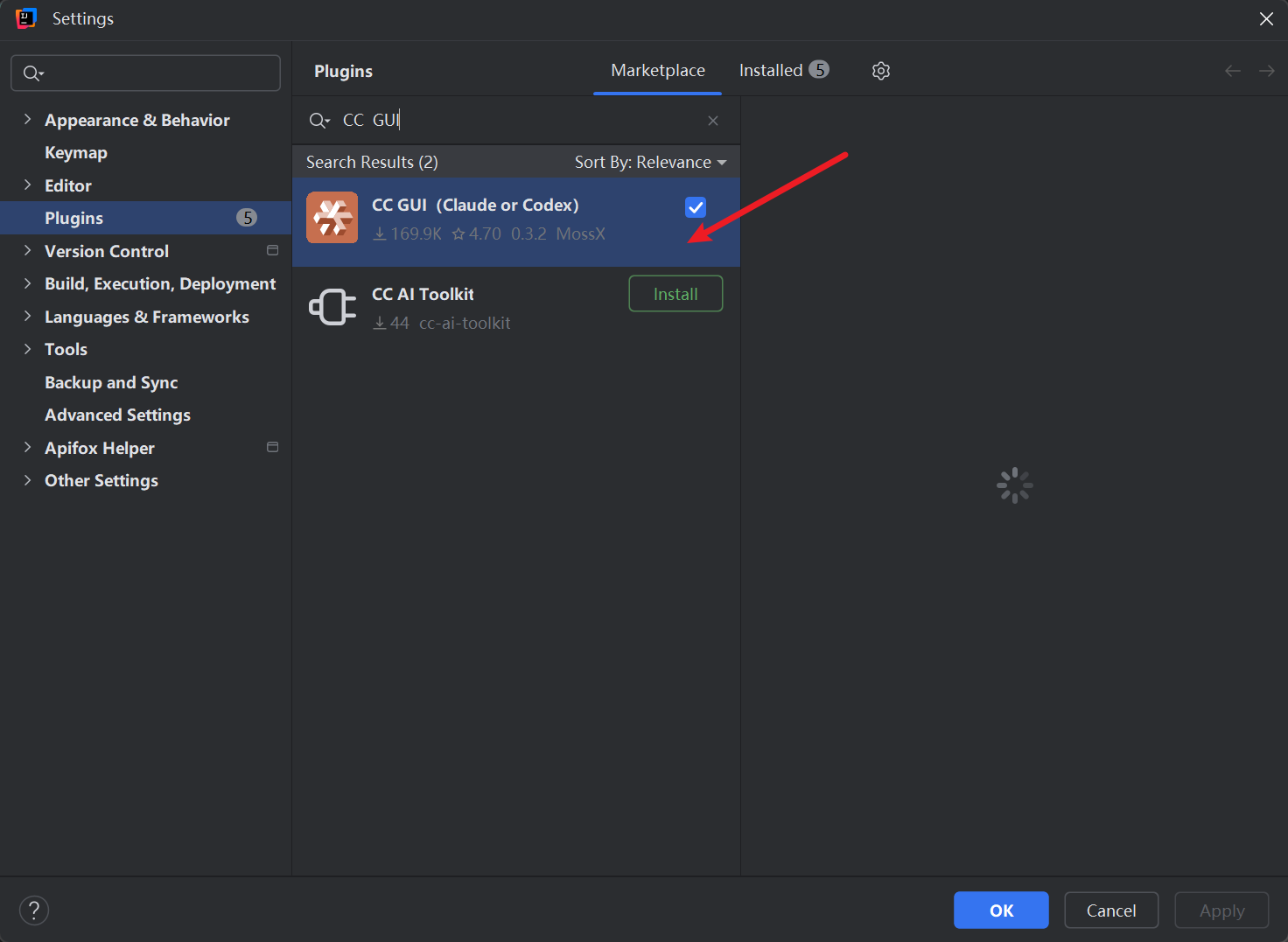This screenshot has width=1288, height=942.
Task: Click the 0.3.2 version number
Action: (x=528, y=234)
